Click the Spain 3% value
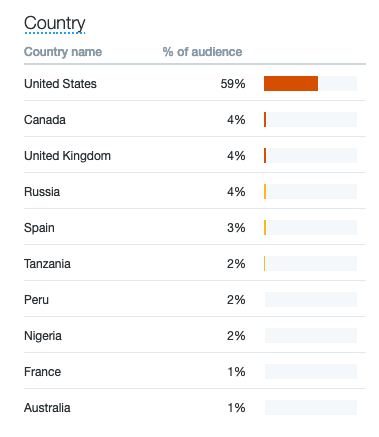The image size is (379, 437). pos(236,228)
